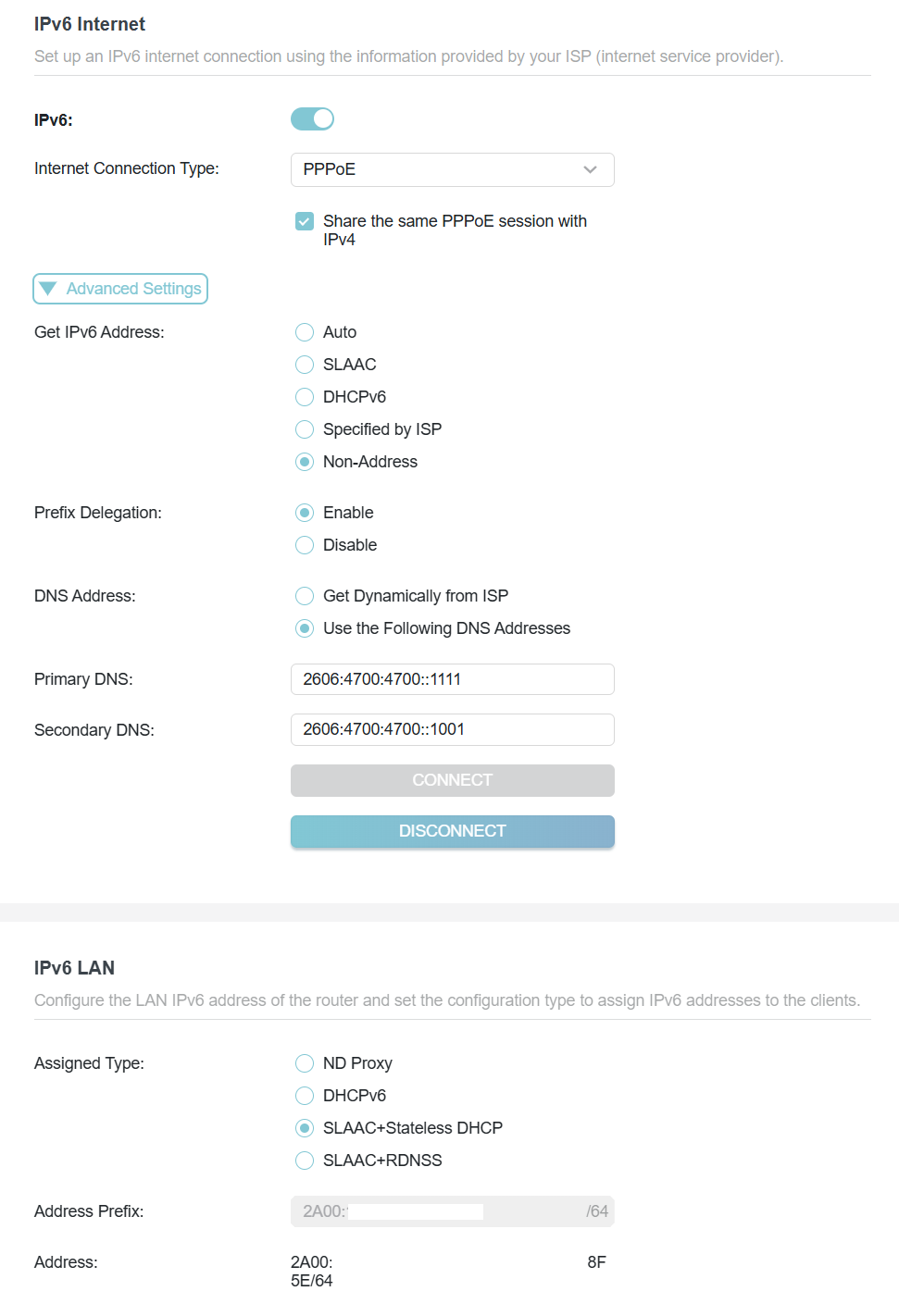Screen dimensions: 899x1316
Task: Choose SLAAC+RDNSS assigned type
Action: click(x=305, y=1161)
